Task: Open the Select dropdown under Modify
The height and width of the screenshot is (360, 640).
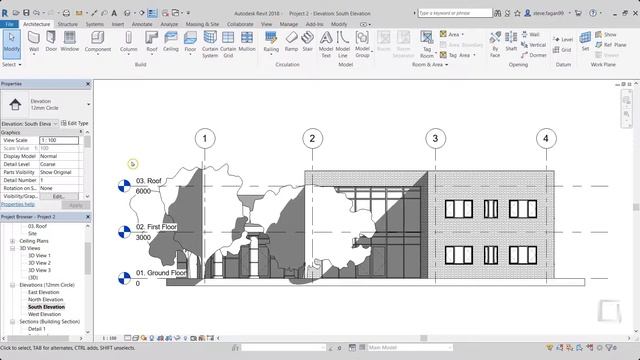Action: 11,64
